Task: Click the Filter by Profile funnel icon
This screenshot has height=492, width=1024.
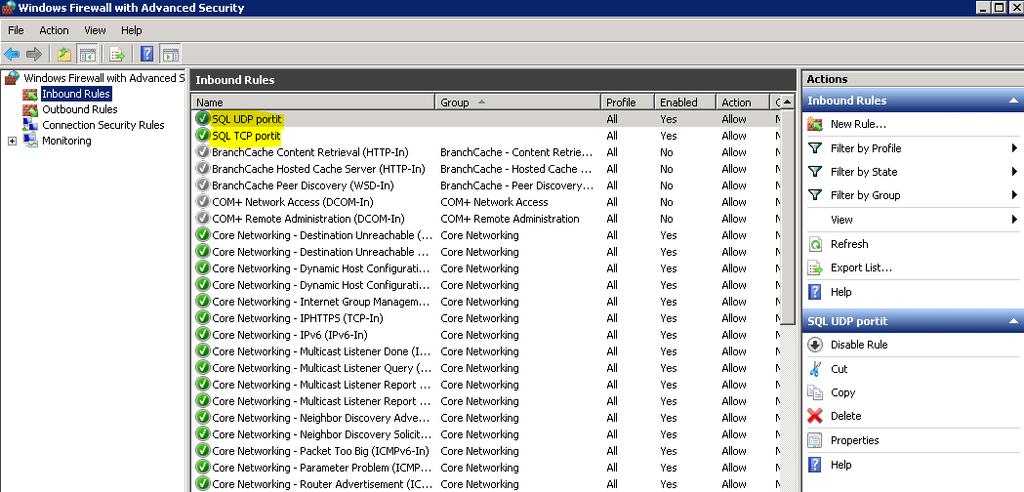Action: [x=815, y=148]
